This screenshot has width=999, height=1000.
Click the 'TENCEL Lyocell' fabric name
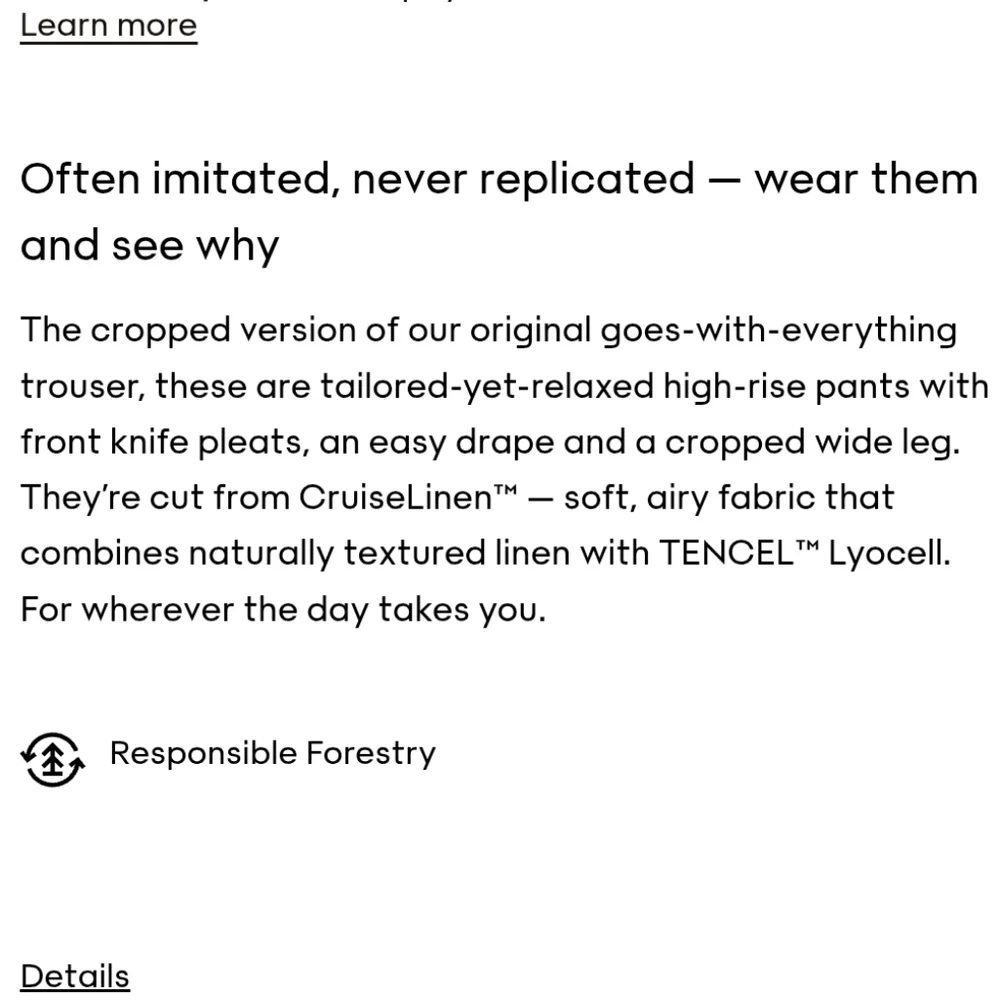[x=805, y=553]
